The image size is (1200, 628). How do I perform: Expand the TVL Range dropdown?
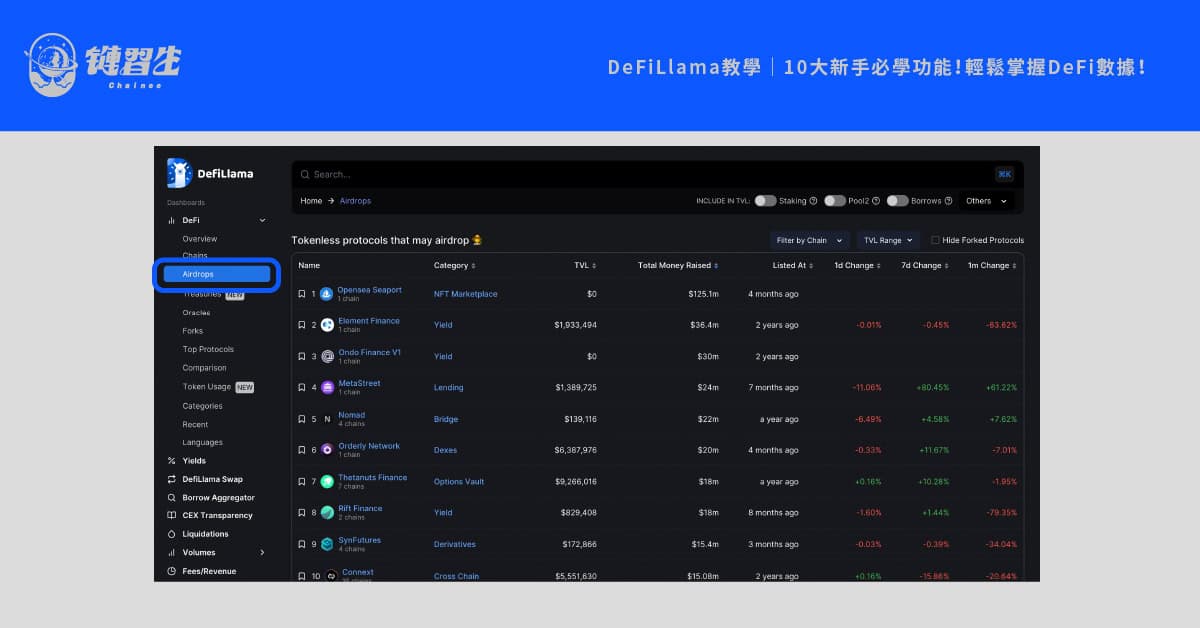pos(888,240)
